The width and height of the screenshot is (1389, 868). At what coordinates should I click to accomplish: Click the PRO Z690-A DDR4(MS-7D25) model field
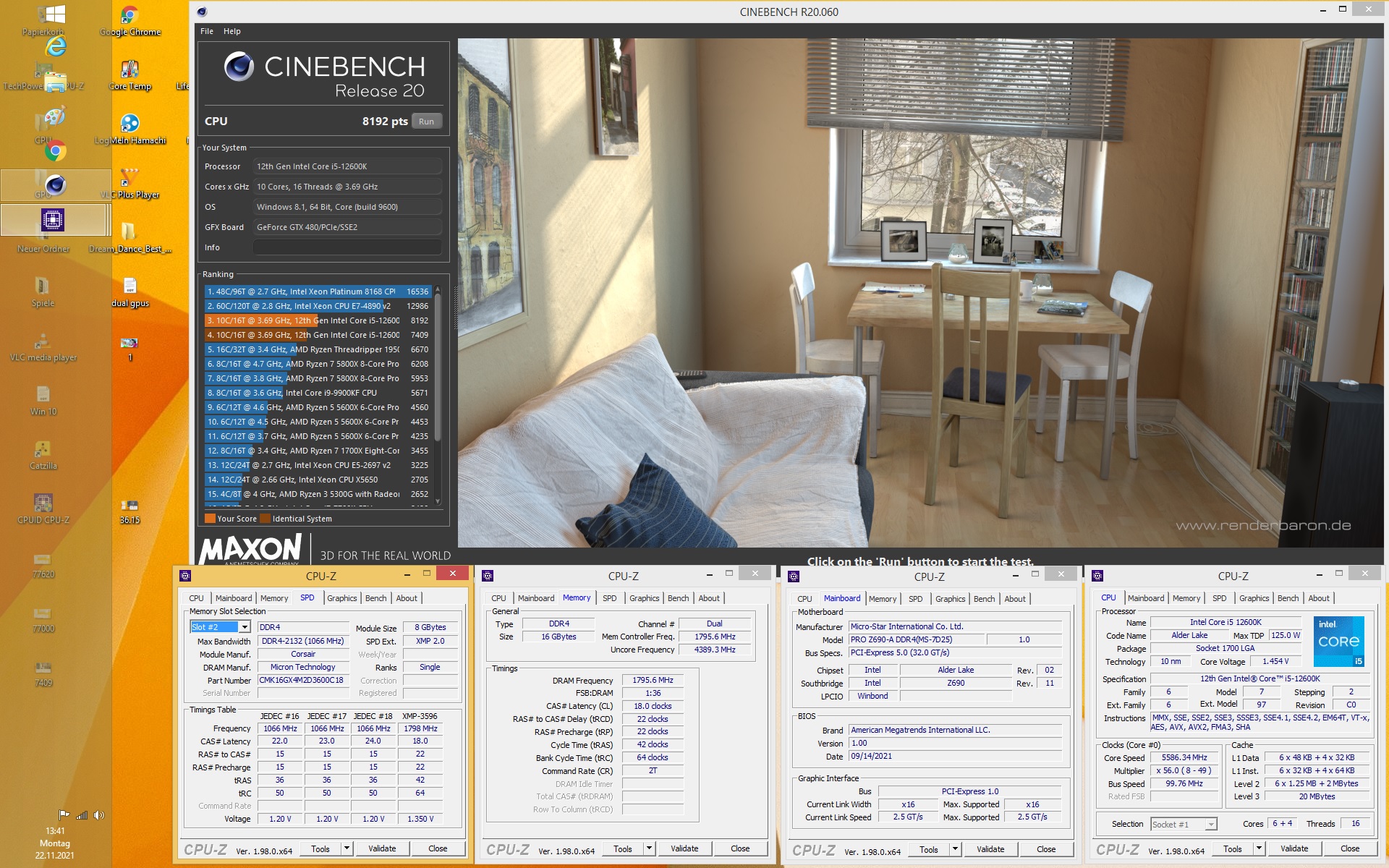coord(916,640)
